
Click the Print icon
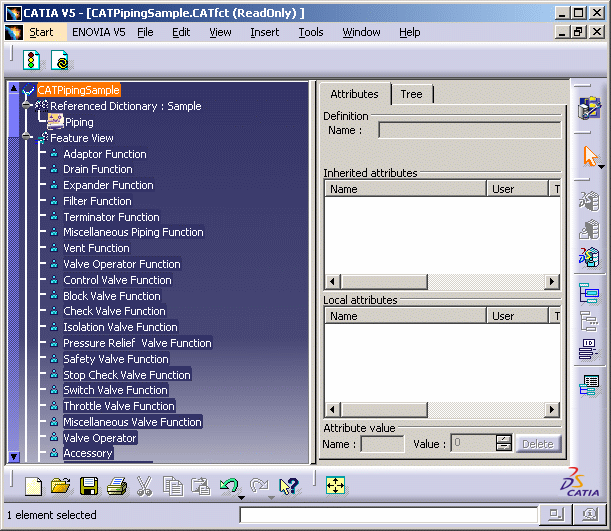pyautogui.click(x=117, y=486)
